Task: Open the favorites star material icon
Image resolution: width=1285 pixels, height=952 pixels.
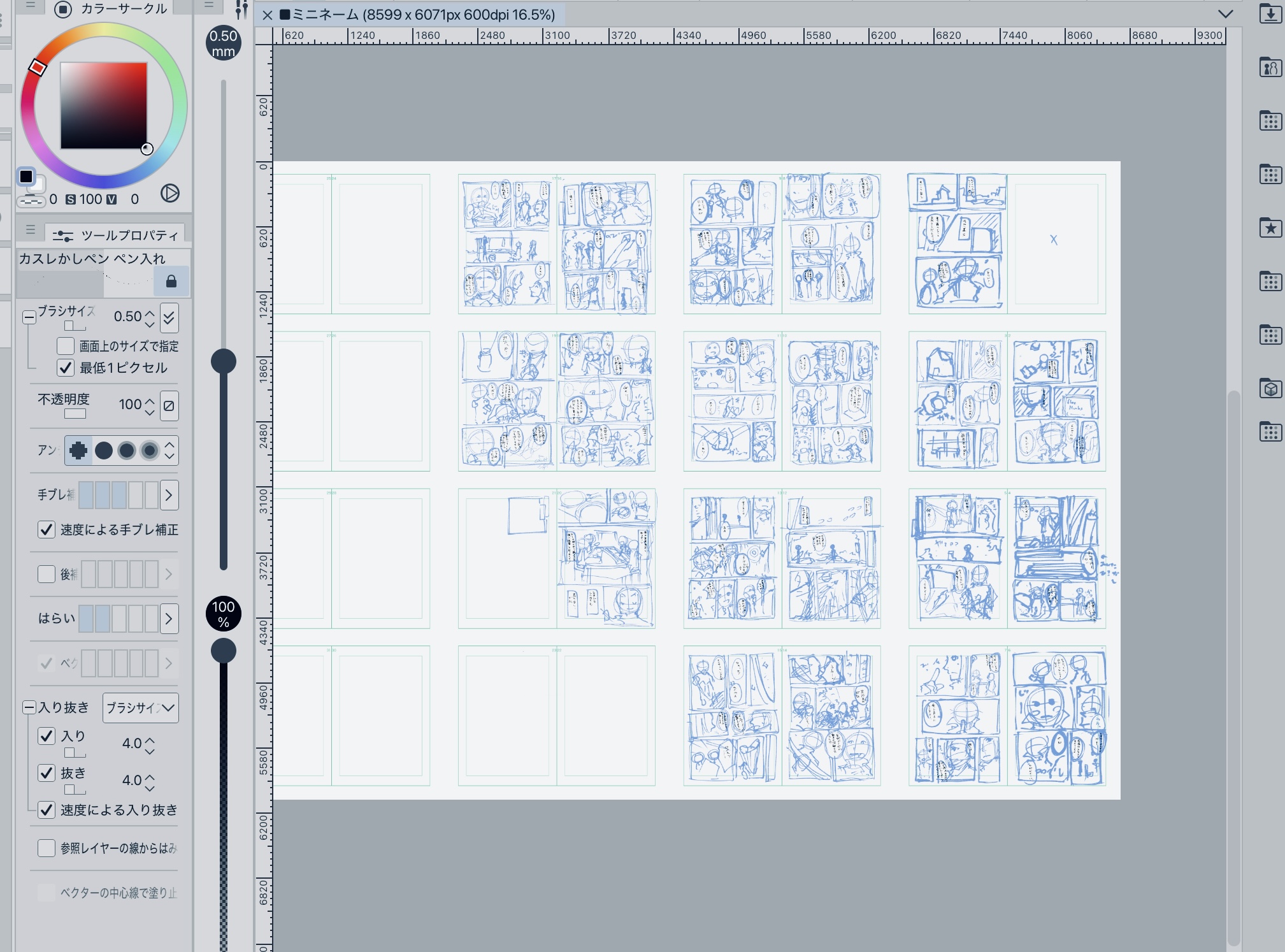Action: click(x=1270, y=227)
